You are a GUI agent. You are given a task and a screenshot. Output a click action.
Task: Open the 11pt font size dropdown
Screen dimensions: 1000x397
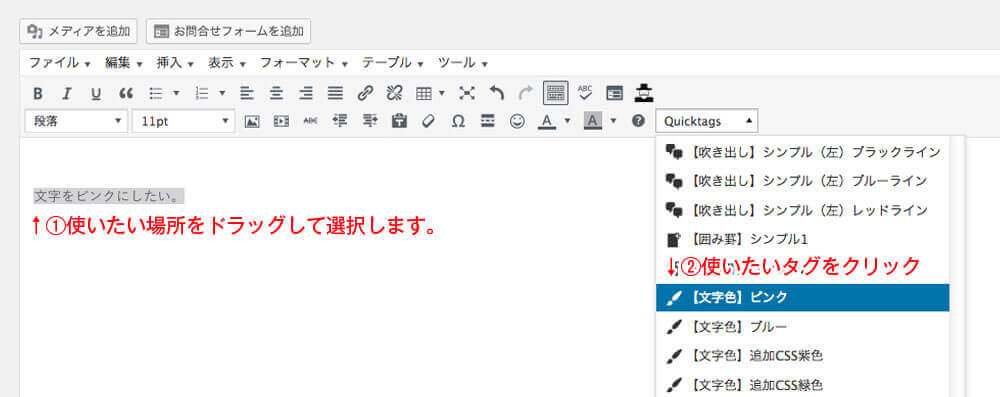coord(184,121)
